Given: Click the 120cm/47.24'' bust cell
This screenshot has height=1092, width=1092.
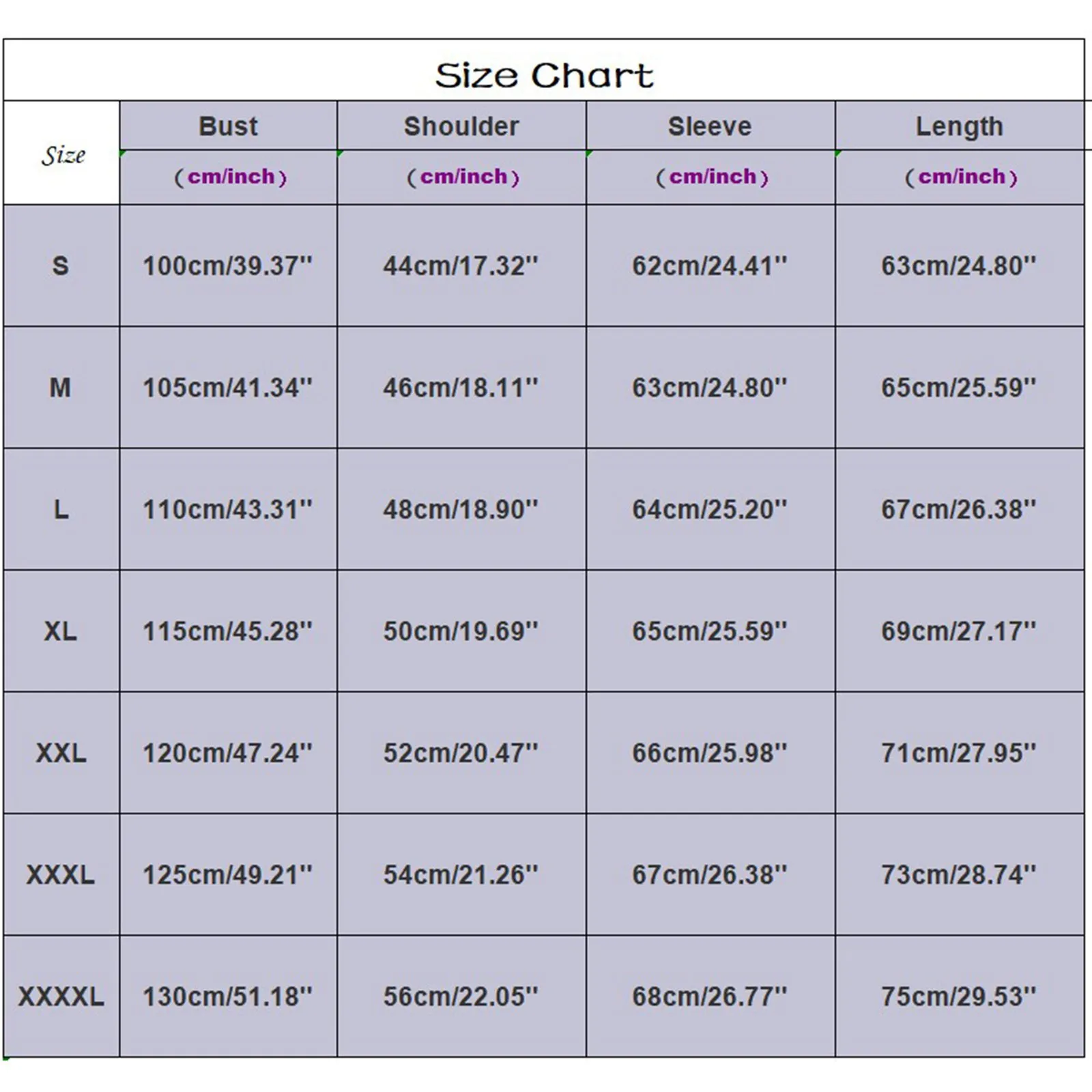Looking at the screenshot, I should pos(228,753).
